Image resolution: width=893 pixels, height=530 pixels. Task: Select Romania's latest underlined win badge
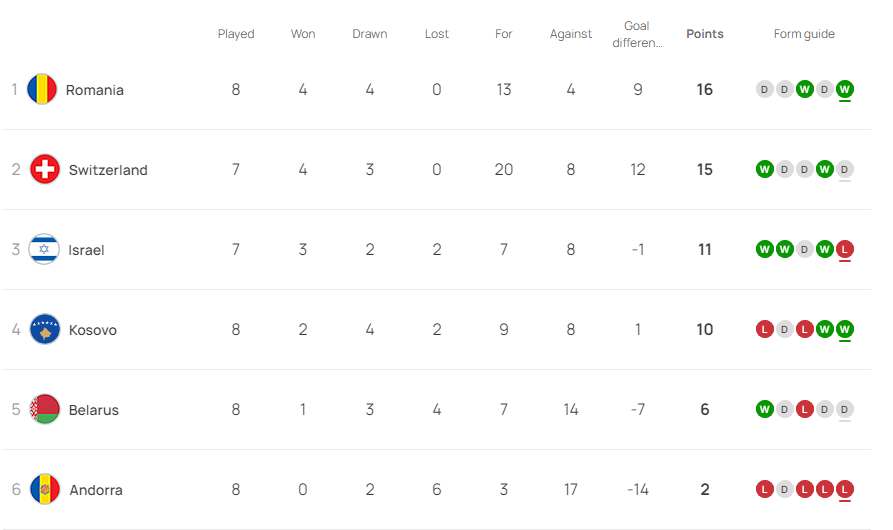click(845, 89)
